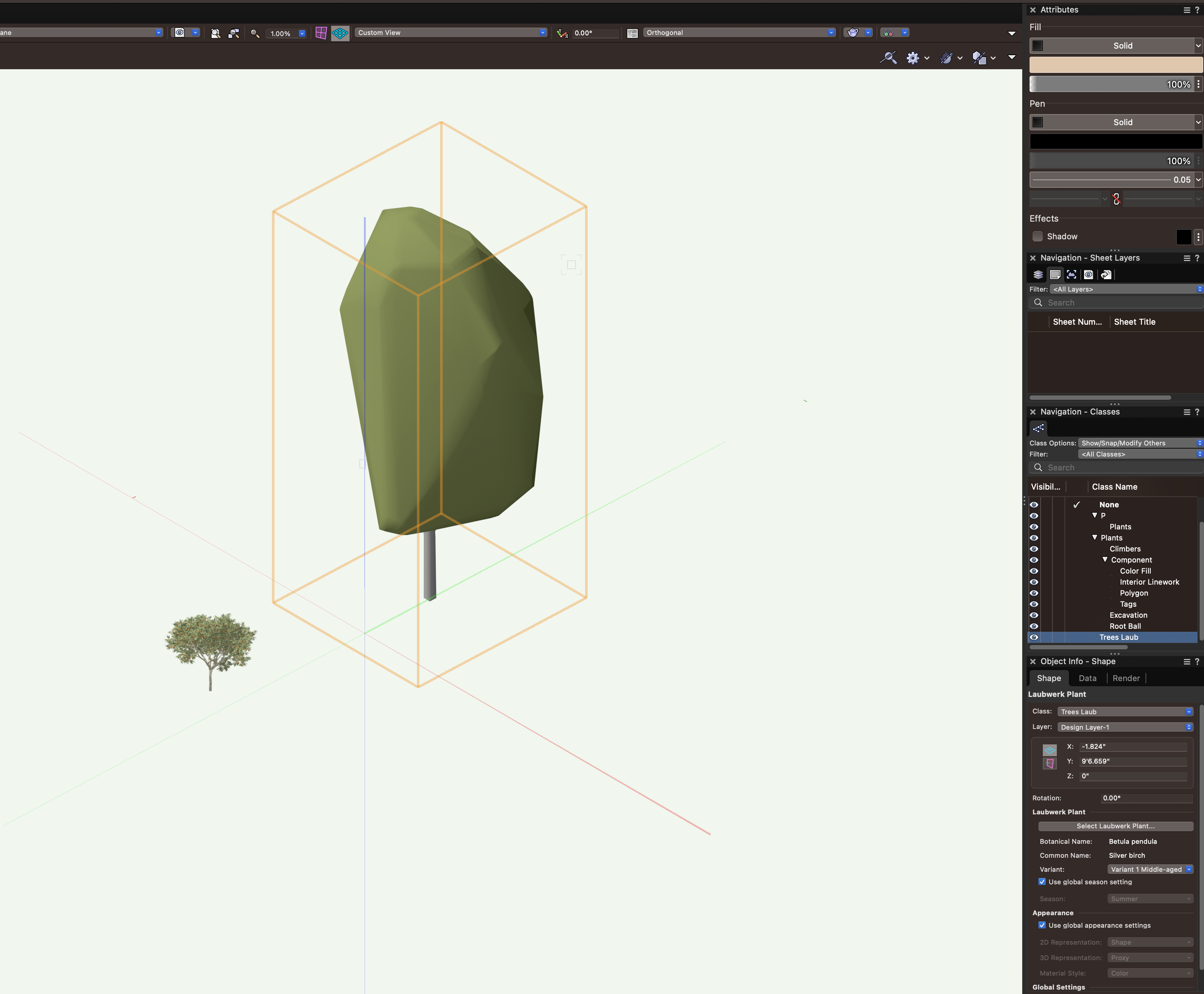Open the Viewports tab in Navigation - Sheet Layers
Viewport: 1204px width, 994px height.
(1072, 274)
